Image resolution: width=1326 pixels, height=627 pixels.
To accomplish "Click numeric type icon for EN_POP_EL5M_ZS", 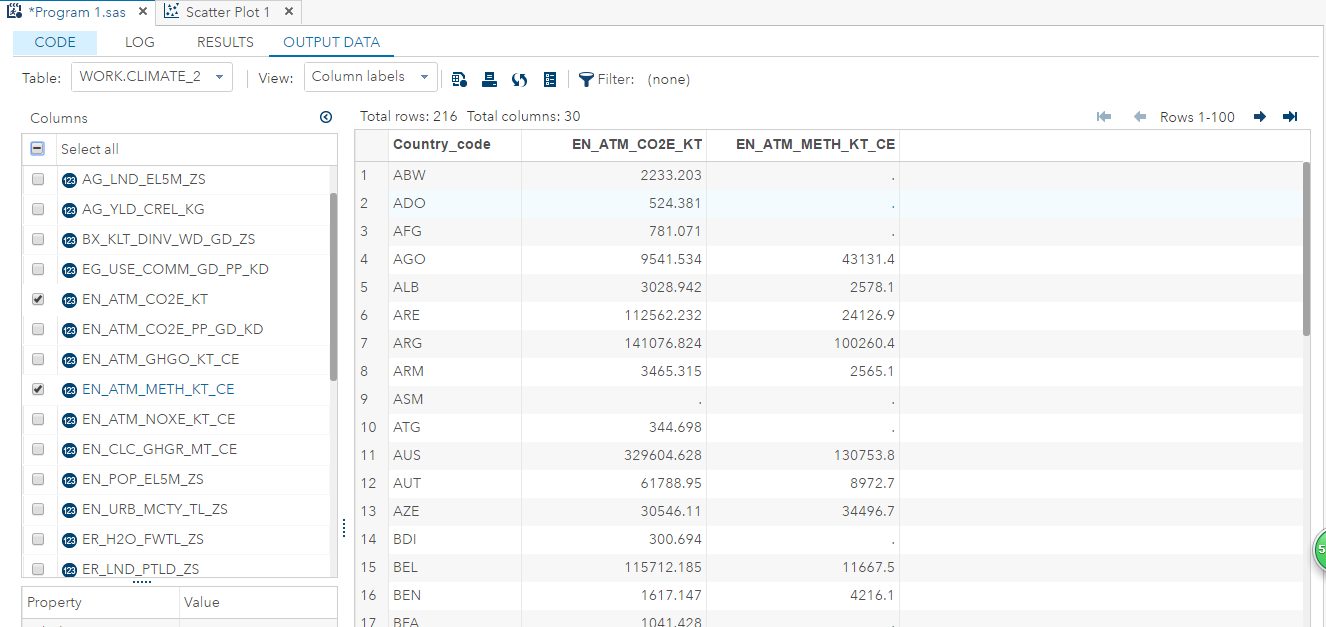I will pos(69,480).
